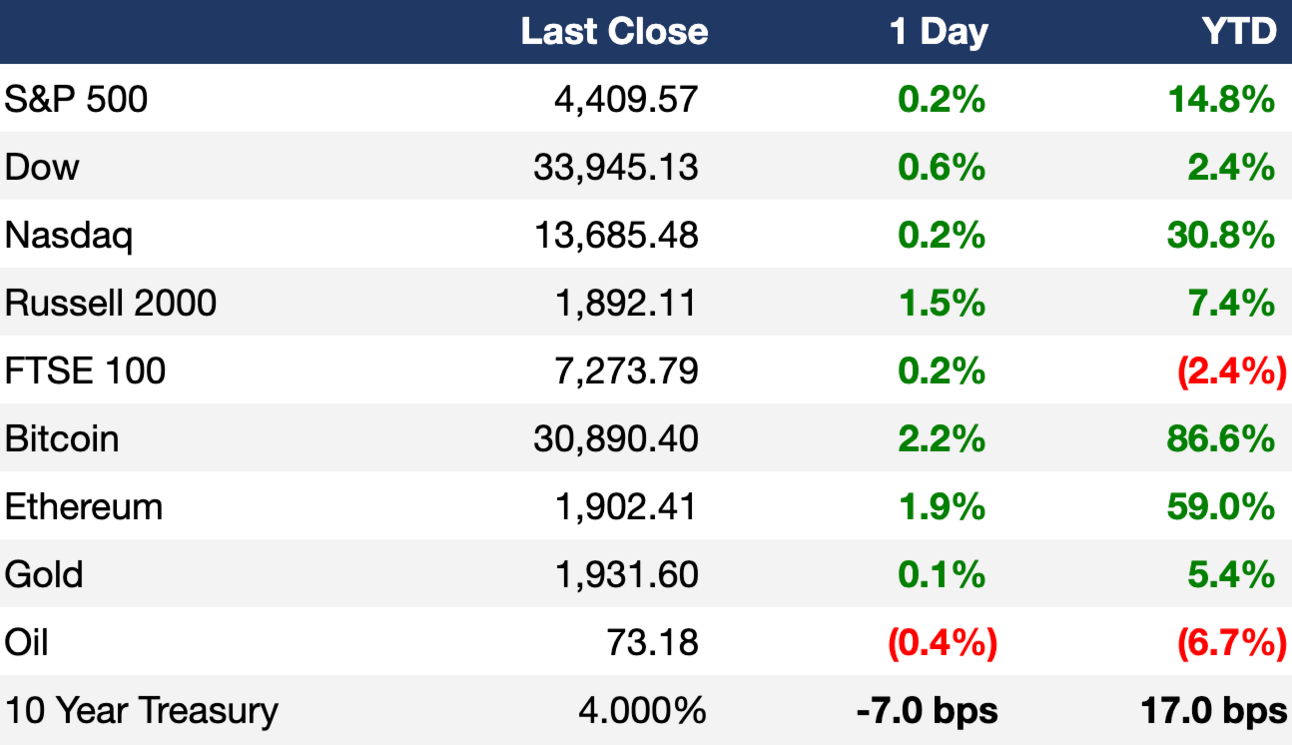Select the Bitcoin row label

coord(61,438)
